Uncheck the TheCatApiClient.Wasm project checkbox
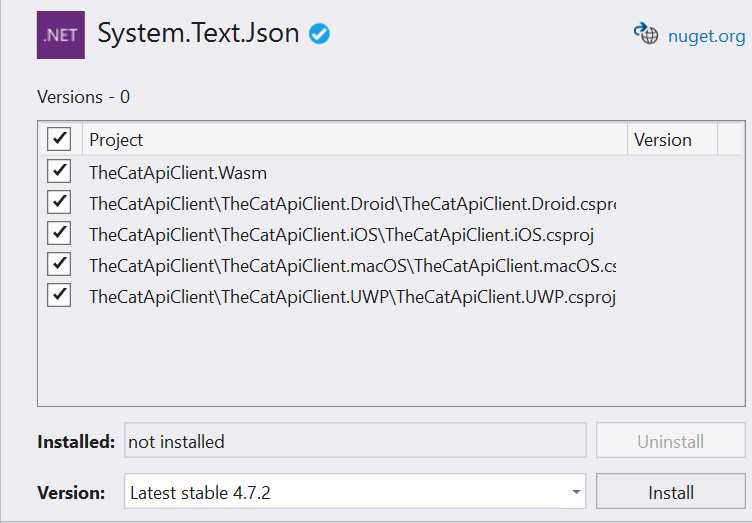 click(x=59, y=171)
